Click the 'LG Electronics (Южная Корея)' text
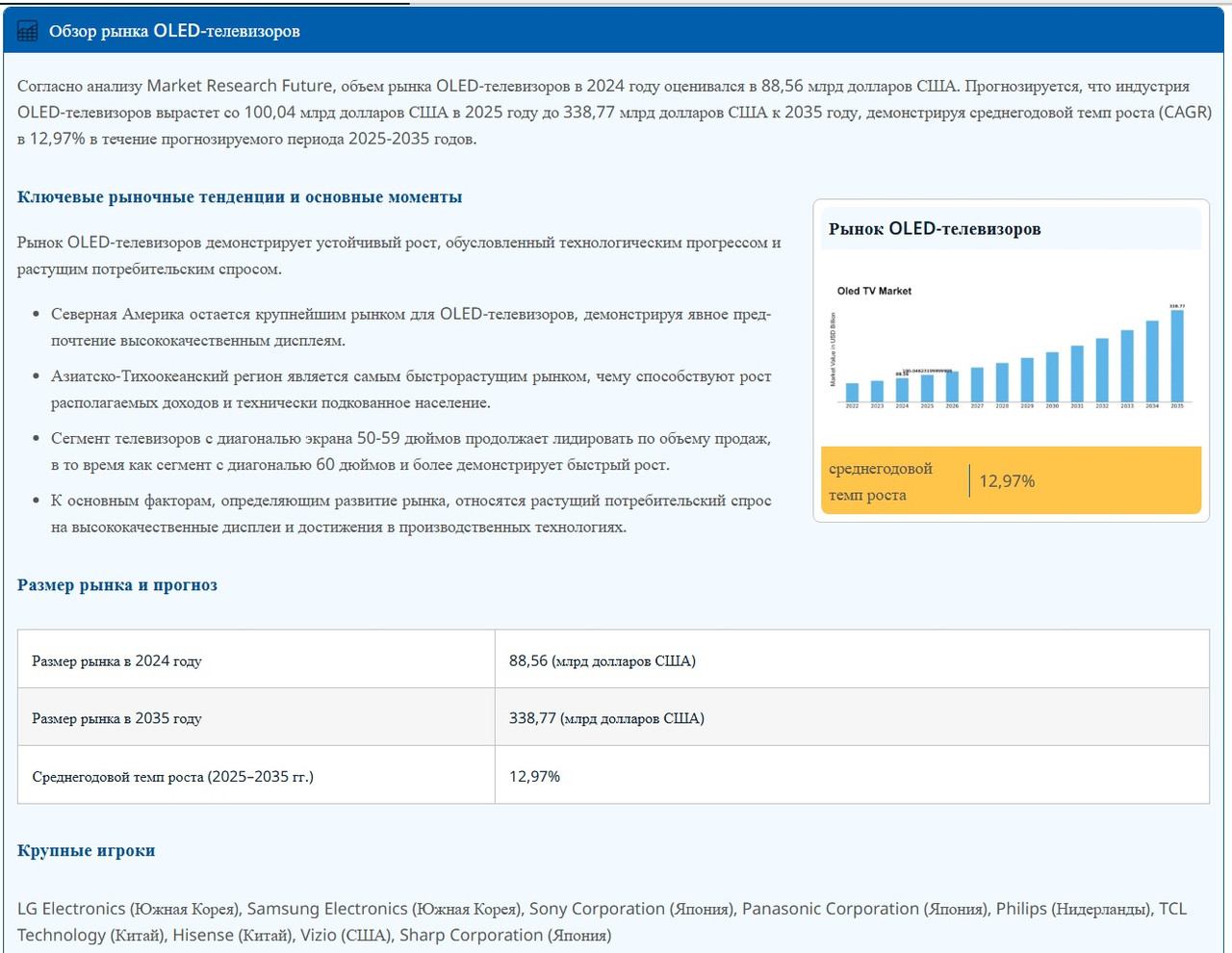Image resolution: width=1232 pixels, height=953 pixels. [x=128, y=909]
